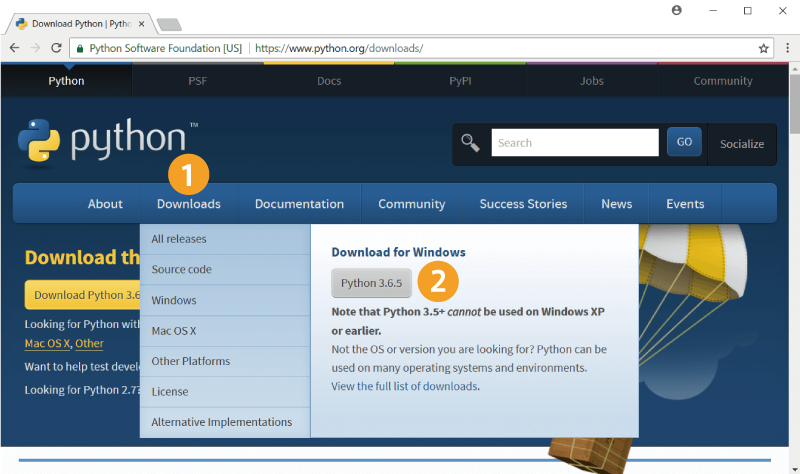Open the Chrome three-dot menu

(788, 48)
